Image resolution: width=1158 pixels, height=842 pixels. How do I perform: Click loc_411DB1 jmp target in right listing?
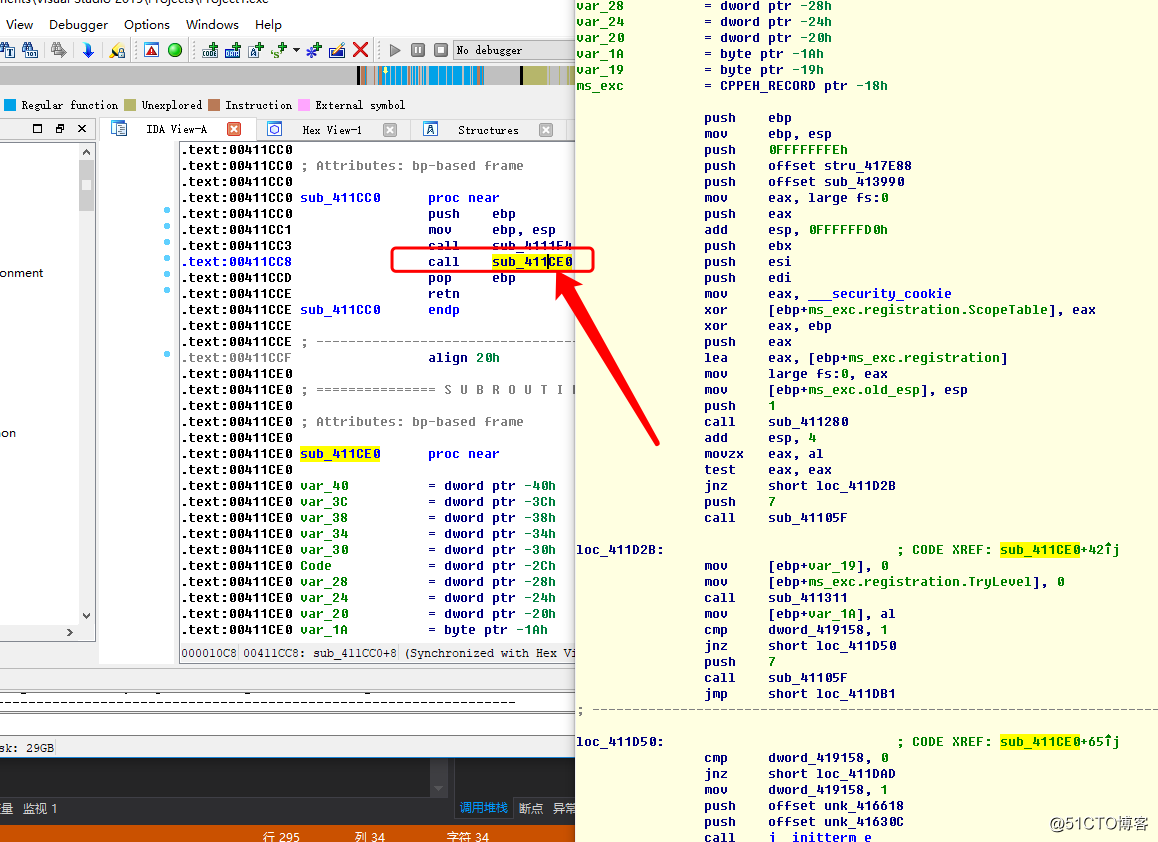click(856, 694)
